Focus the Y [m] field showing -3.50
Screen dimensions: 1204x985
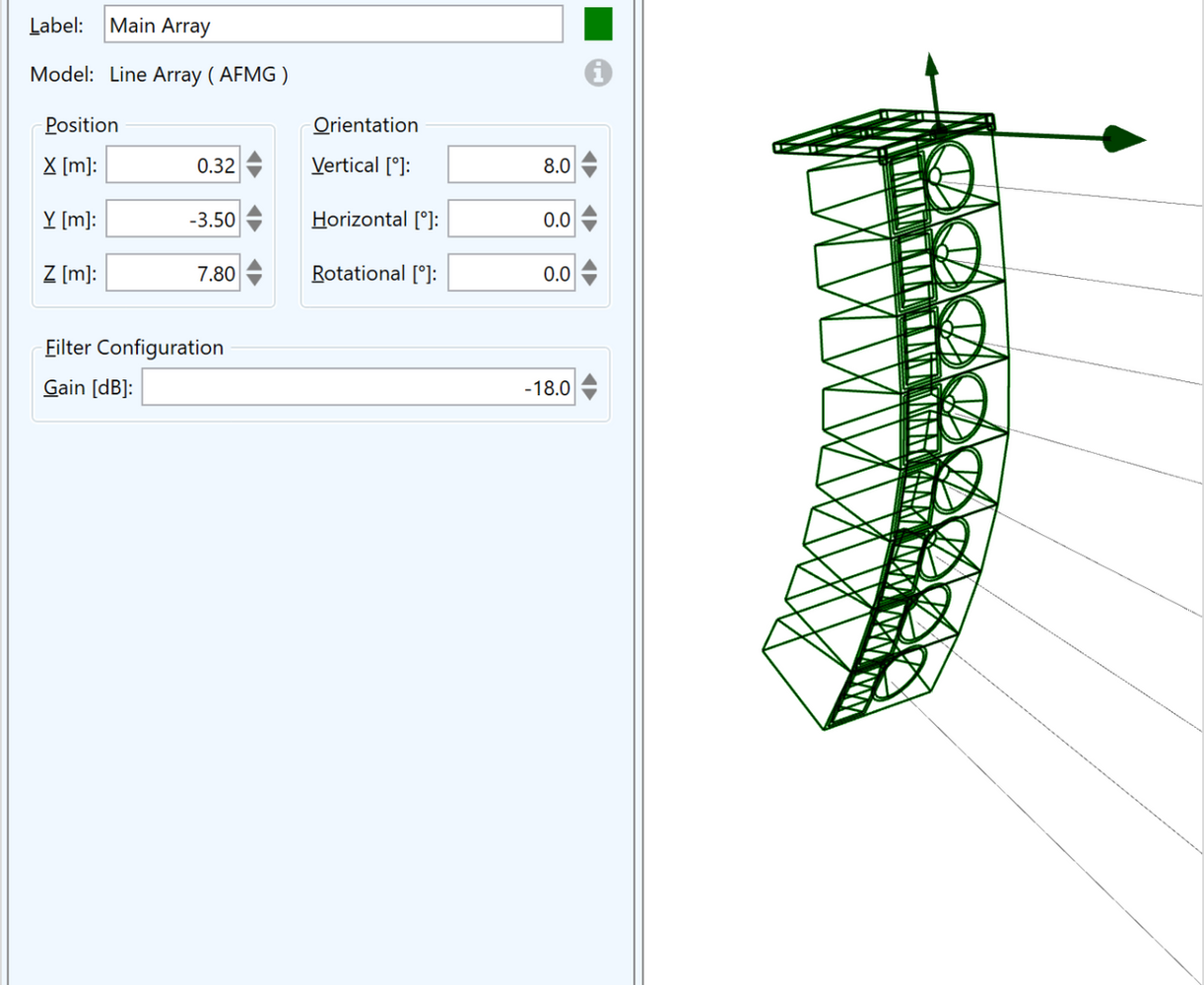[173, 220]
